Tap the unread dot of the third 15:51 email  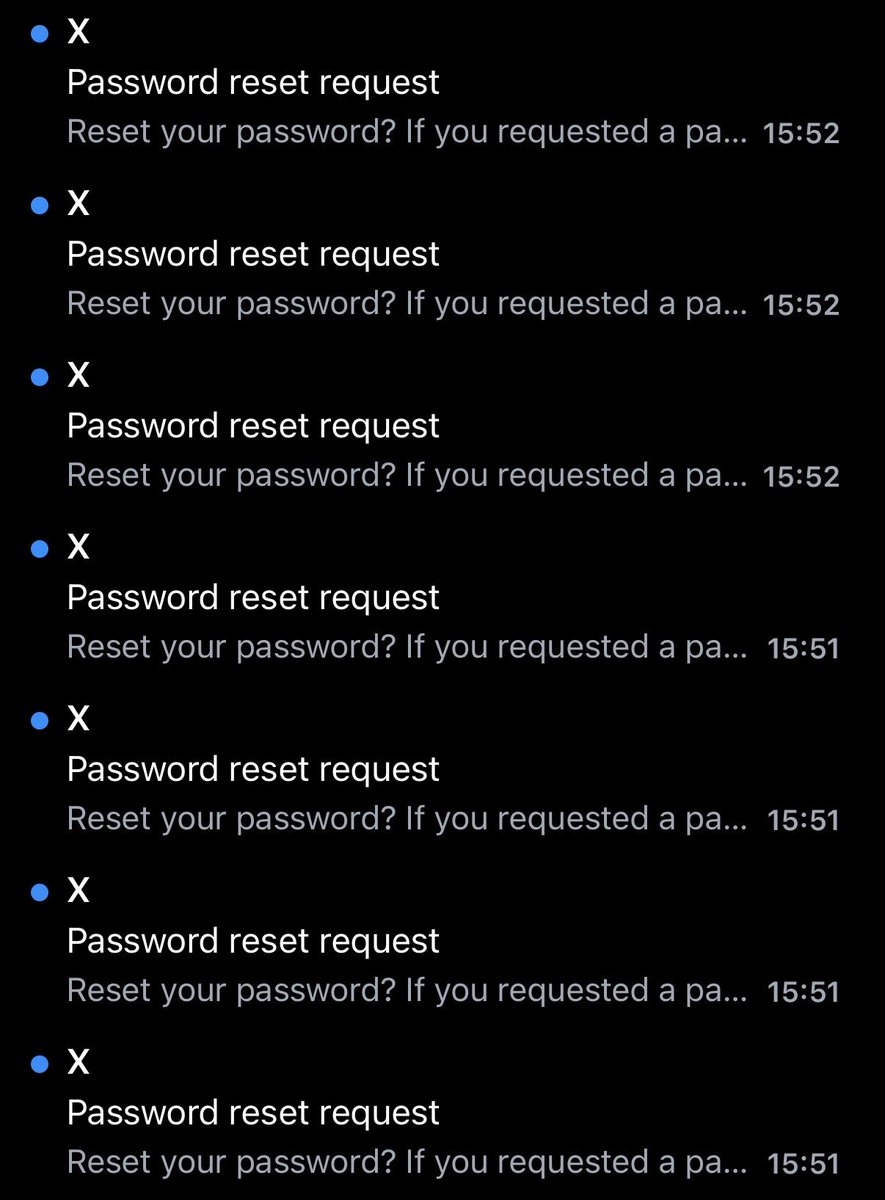[x=40, y=892]
